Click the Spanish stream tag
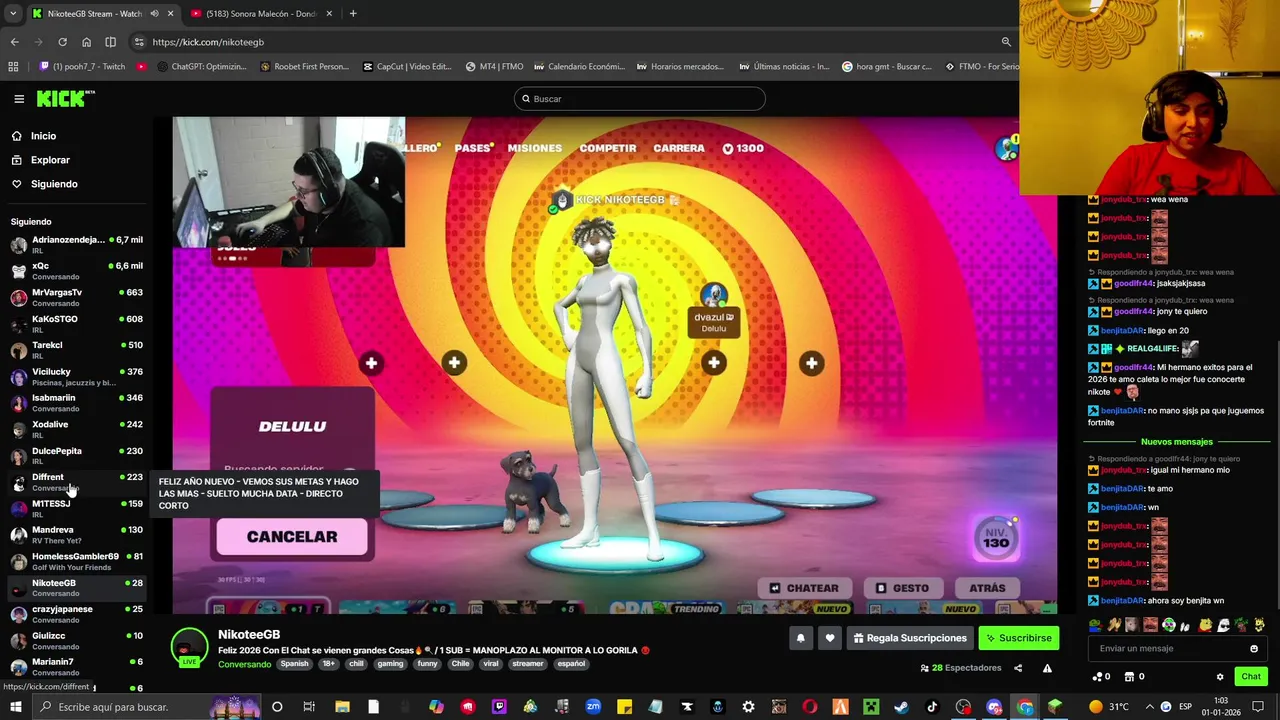1280x720 pixels. click(x=294, y=664)
